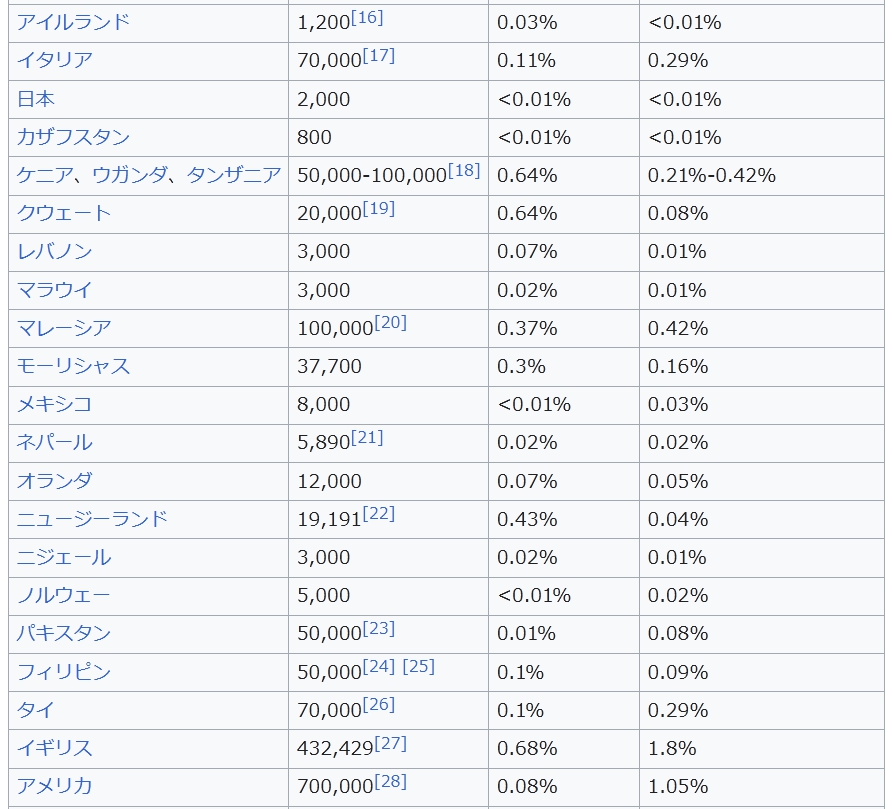The image size is (893, 809).
Task: Open the アイルランド country link
Action: pyautogui.click(x=73, y=22)
